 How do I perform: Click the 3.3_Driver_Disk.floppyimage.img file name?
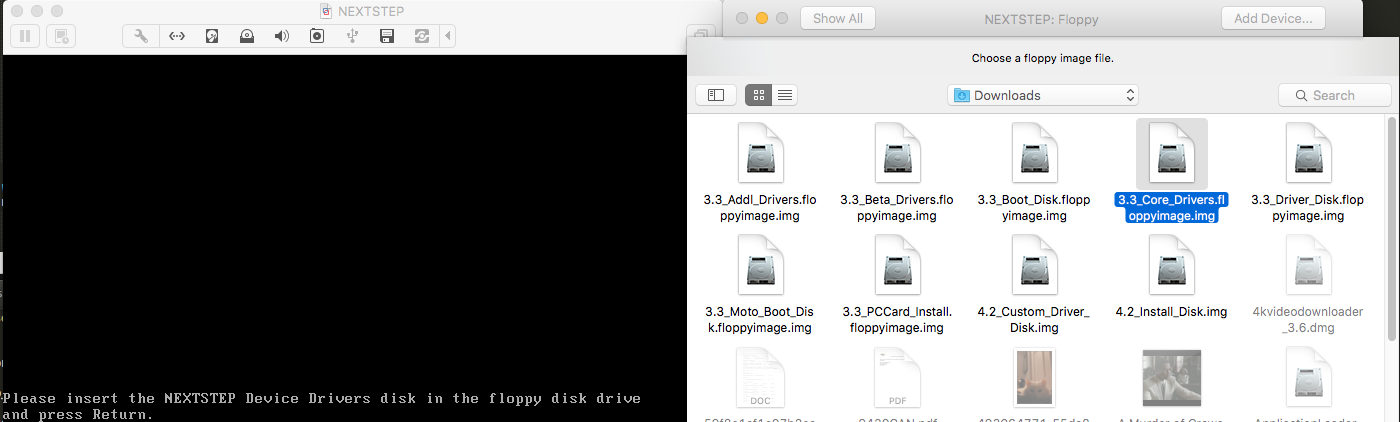point(1309,207)
